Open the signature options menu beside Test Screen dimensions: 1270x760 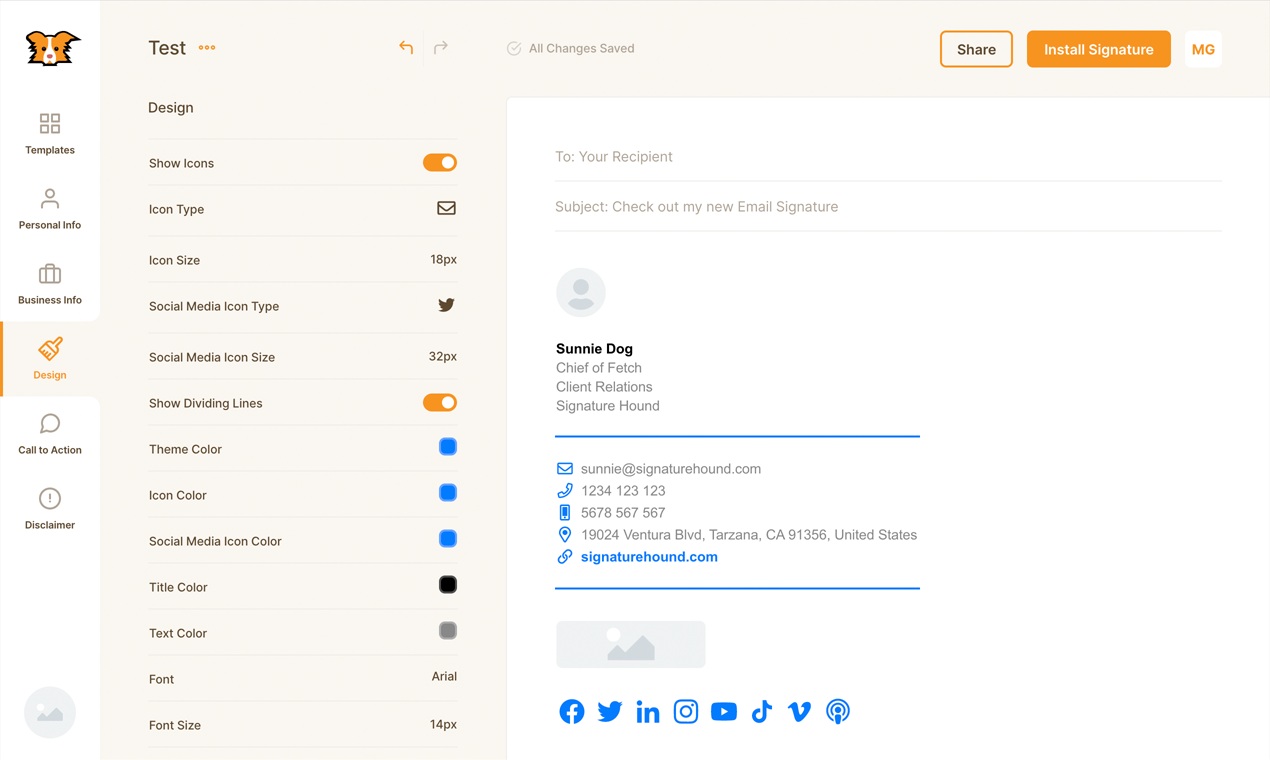pyautogui.click(x=207, y=47)
